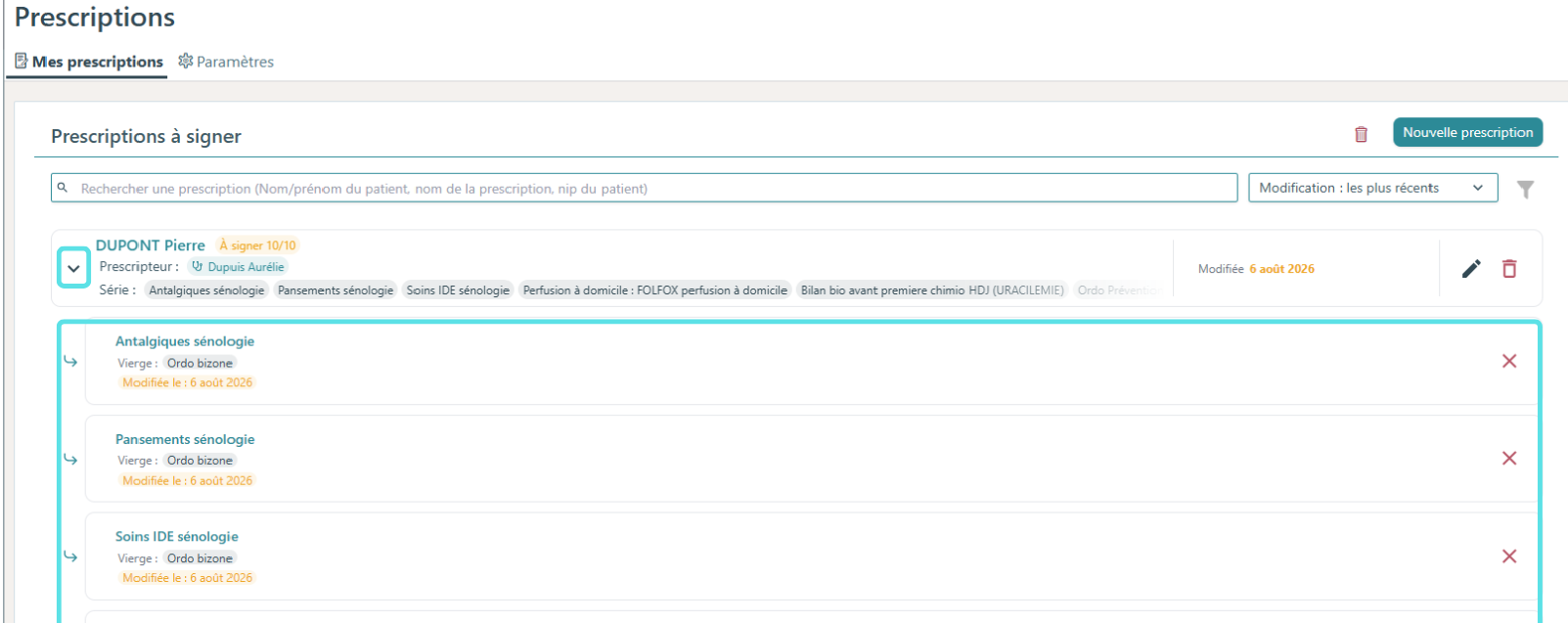Remove Pansements sénologie with red X
The image size is (1568, 623).
click(x=1509, y=459)
